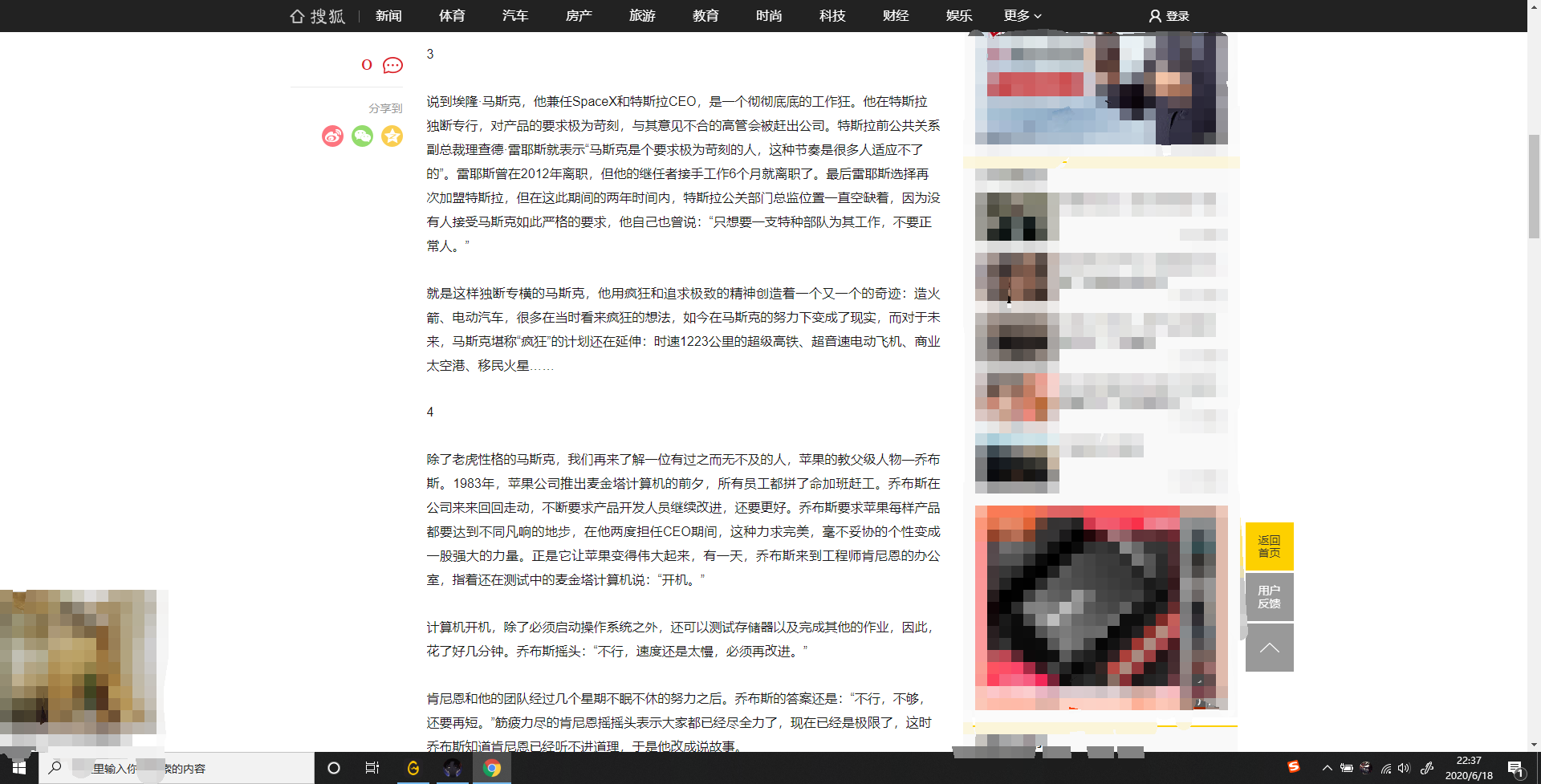
Task: Click the Sohu home logo
Action: (318, 16)
